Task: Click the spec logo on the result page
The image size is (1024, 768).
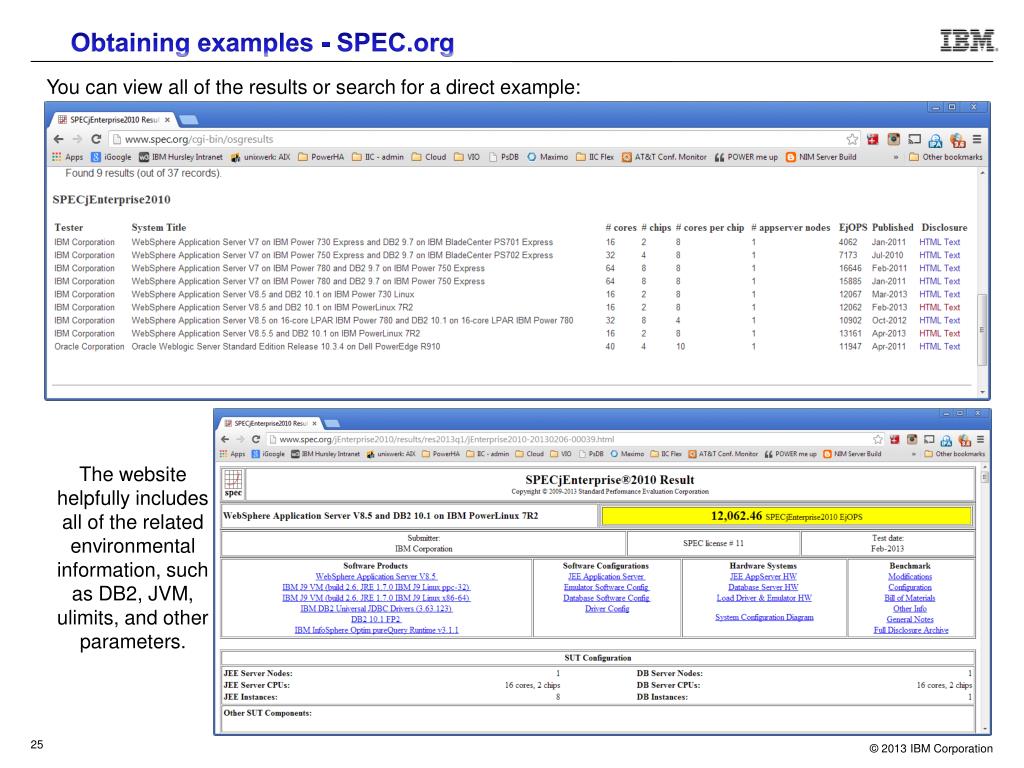Action: [x=233, y=484]
